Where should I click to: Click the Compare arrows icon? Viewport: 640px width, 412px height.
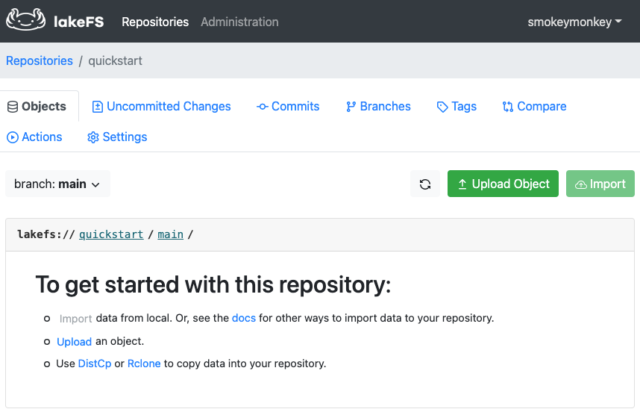click(507, 107)
